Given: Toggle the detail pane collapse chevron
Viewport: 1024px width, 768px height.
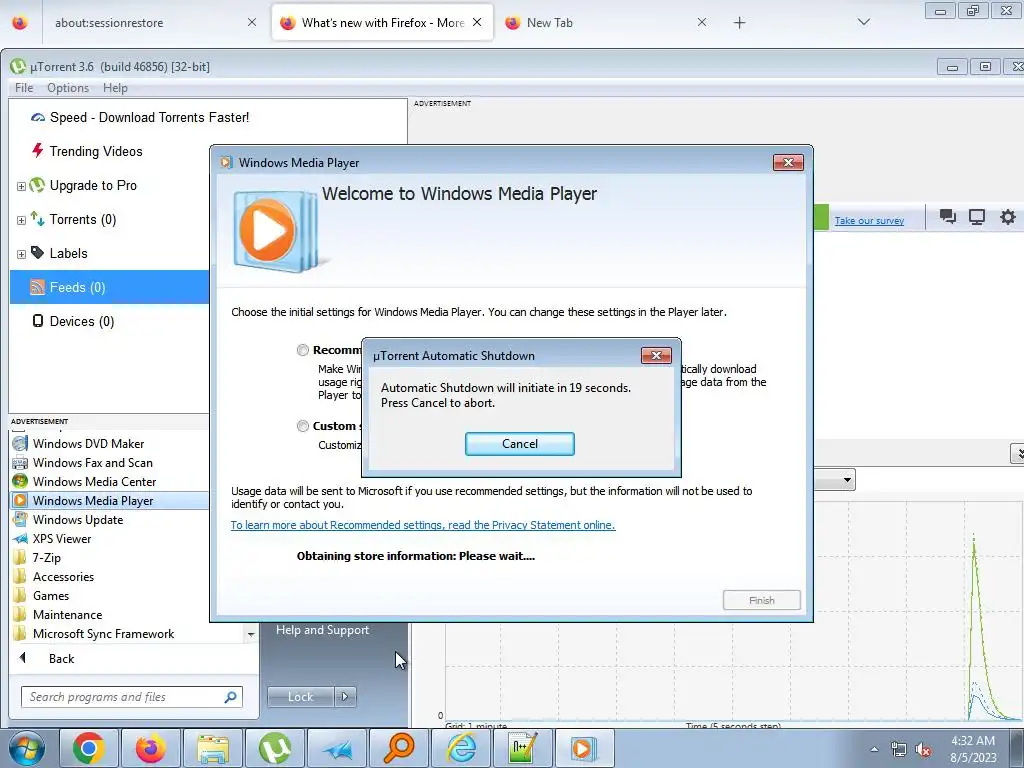Looking at the screenshot, I should click(x=1017, y=453).
